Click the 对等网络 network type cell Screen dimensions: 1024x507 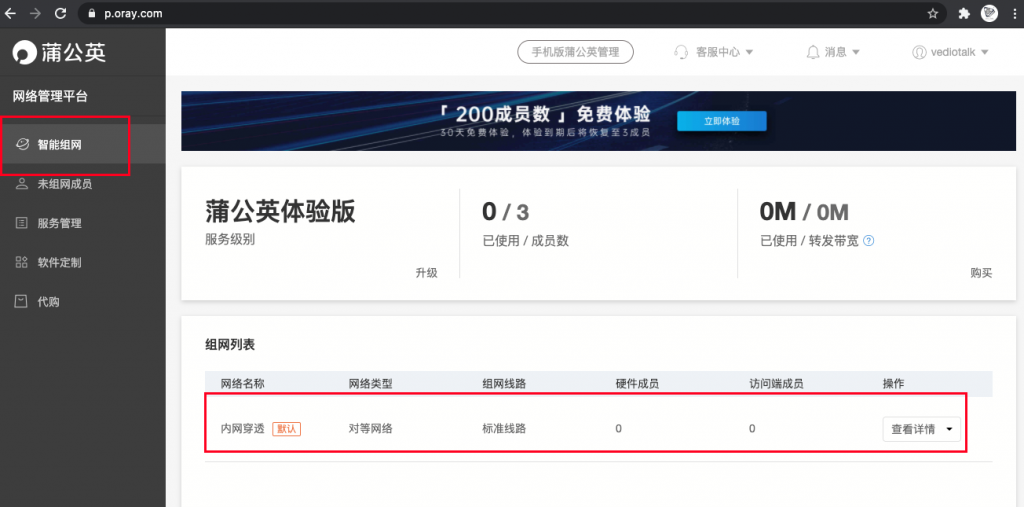[371, 429]
